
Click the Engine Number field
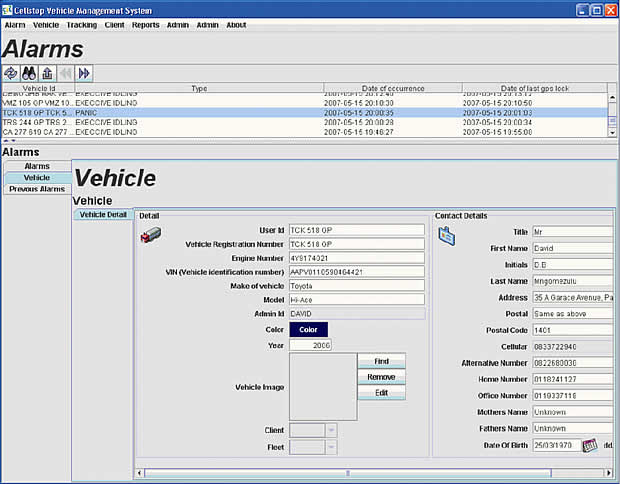357,258
